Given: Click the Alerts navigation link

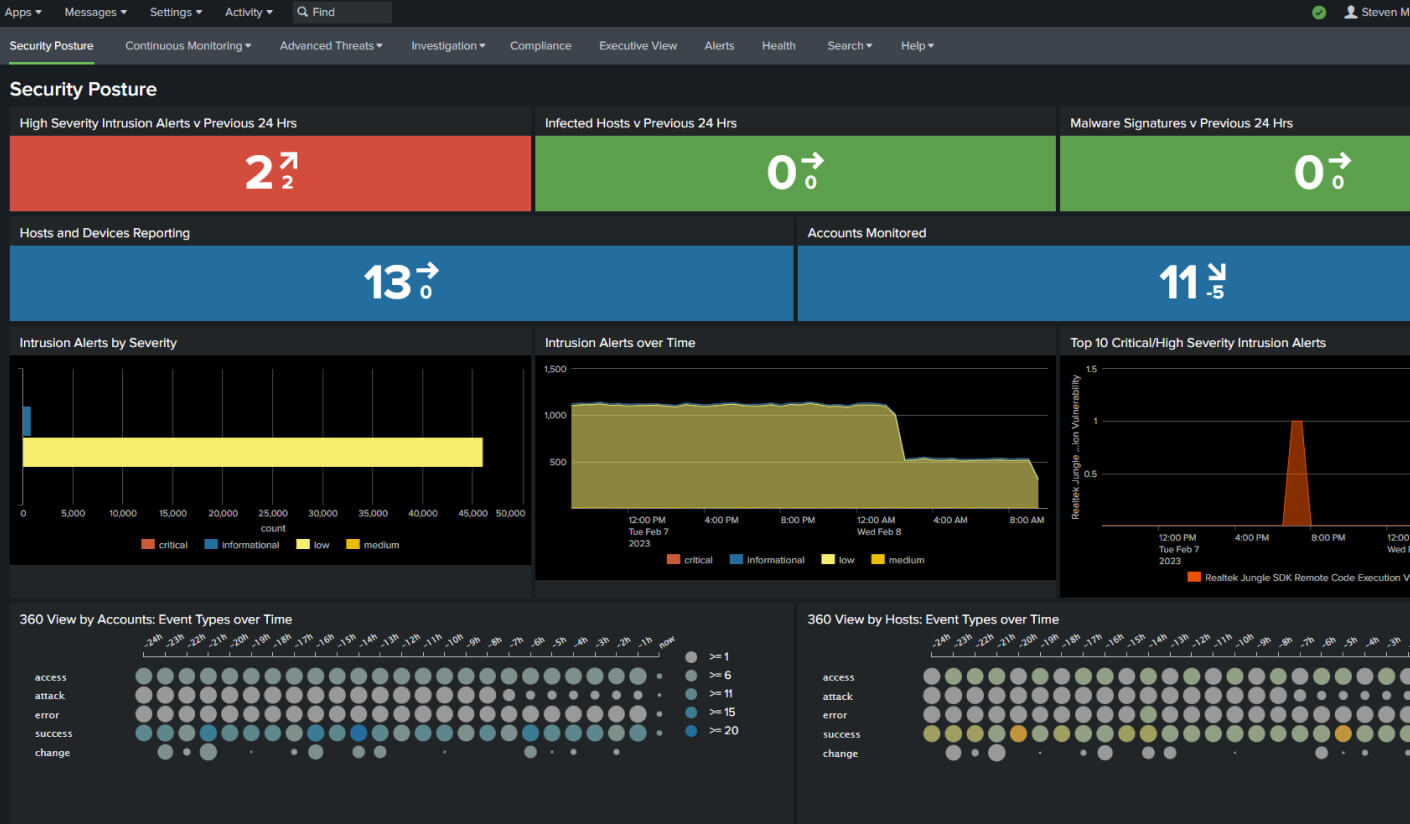Looking at the screenshot, I should [x=719, y=46].
